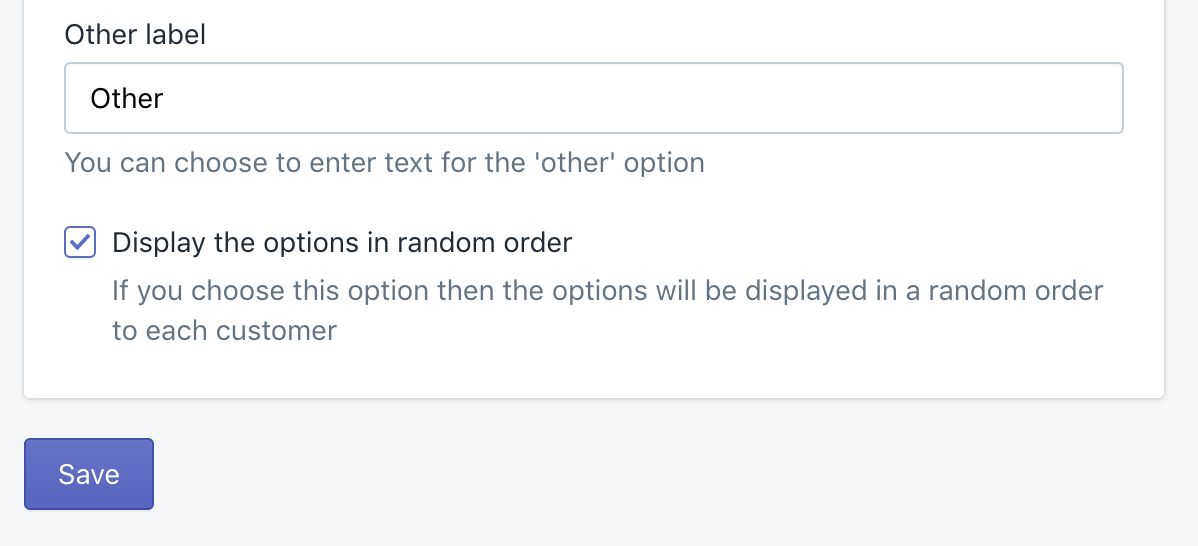The image size is (1198, 546).
Task: Click the 'Display the options in random order' label
Action: [x=342, y=242]
